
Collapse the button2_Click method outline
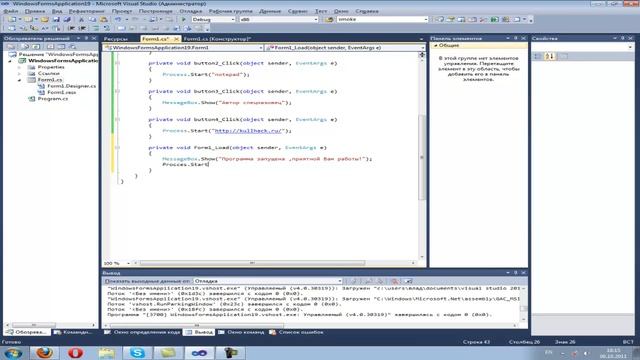(x=118, y=63)
